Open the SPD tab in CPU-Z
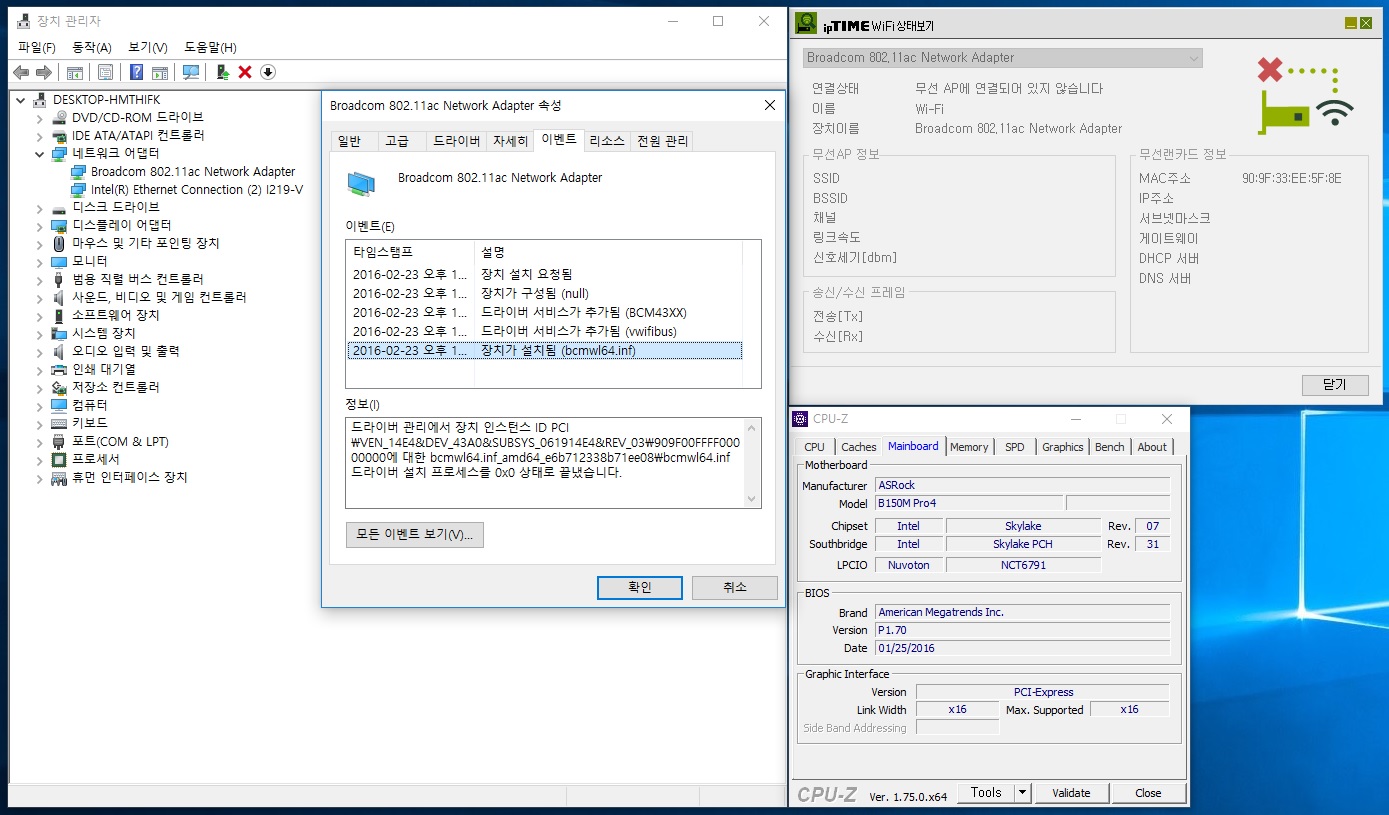The height and width of the screenshot is (815, 1389). click(1015, 447)
